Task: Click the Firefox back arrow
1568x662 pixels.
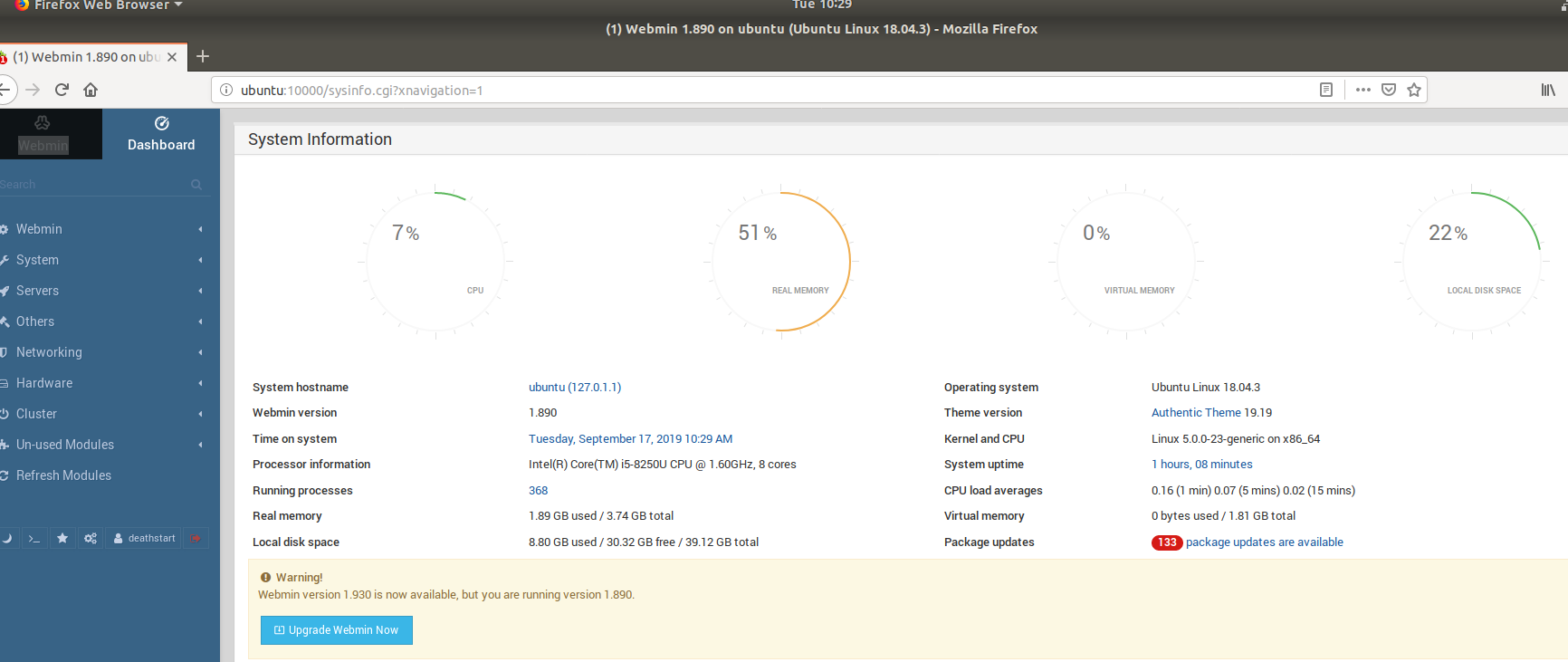Action: click(x=5, y=90)
